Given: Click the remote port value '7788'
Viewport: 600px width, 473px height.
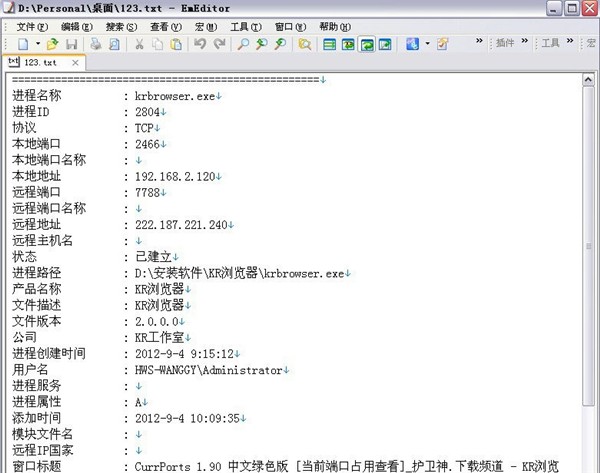Looking at the screenshot, I should point(147,192).
